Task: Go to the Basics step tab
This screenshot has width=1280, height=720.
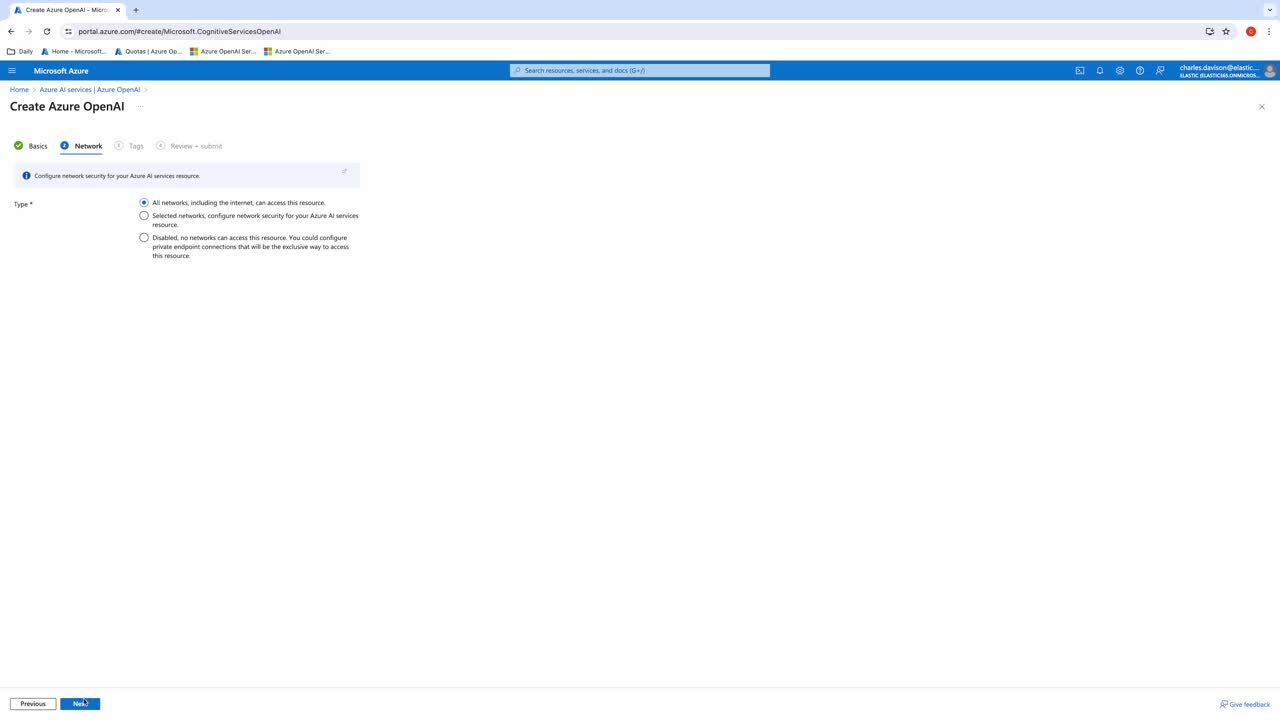Action: (31, 146)
